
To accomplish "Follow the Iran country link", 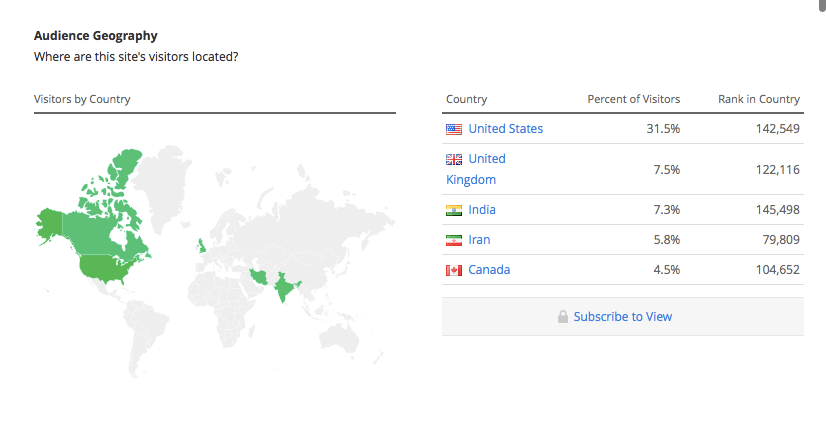I will 479,240.
